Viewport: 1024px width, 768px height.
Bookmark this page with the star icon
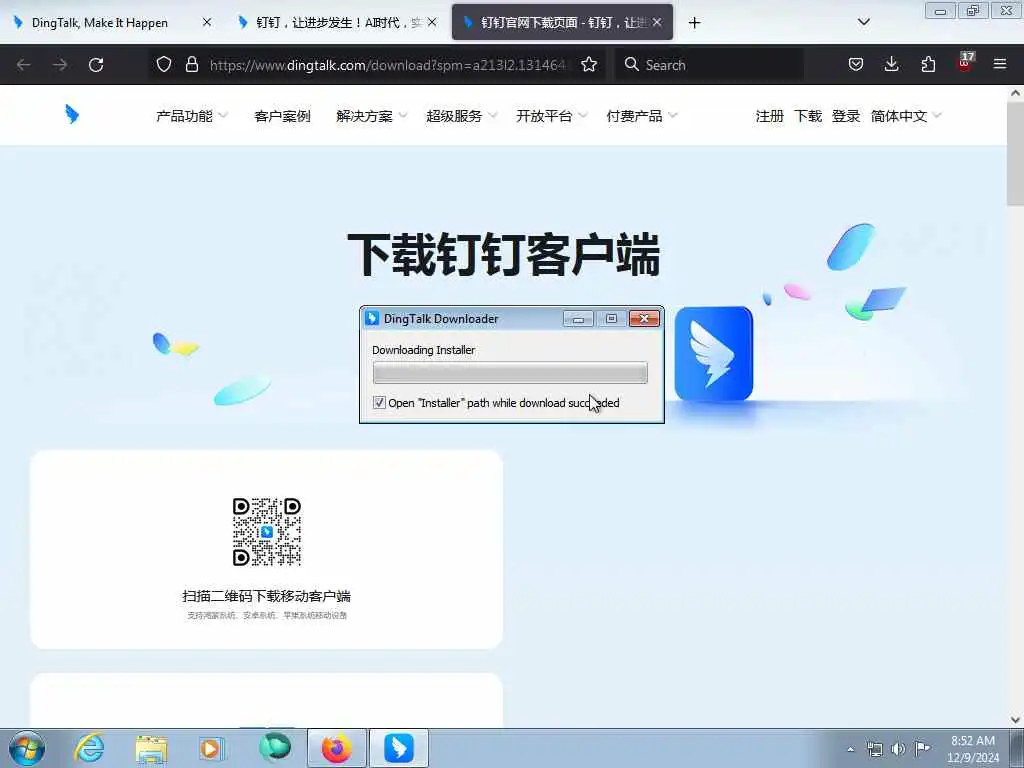(589, 64)
